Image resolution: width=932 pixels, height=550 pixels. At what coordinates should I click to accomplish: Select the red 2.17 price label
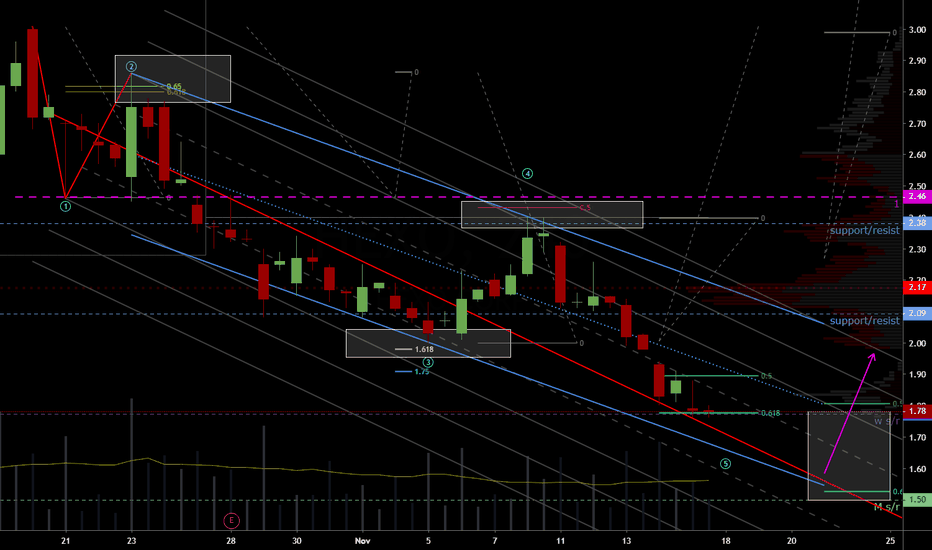(917, 287)
